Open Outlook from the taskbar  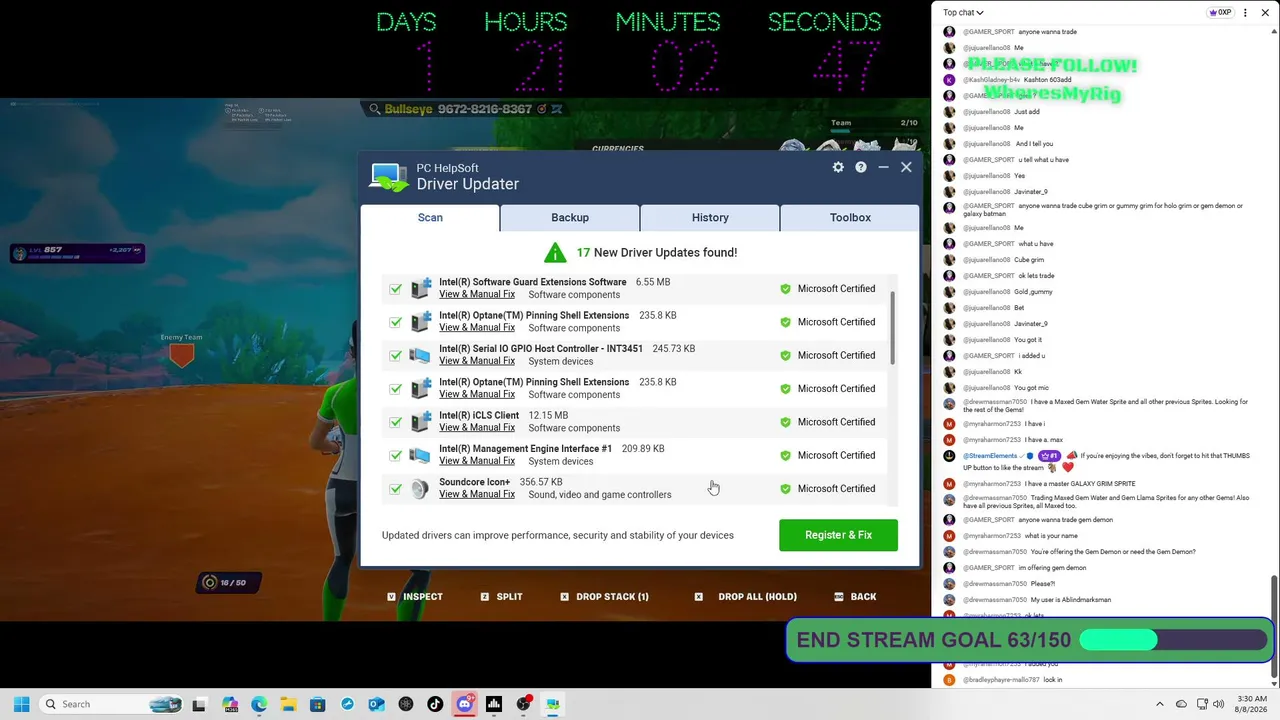(376, 704)
